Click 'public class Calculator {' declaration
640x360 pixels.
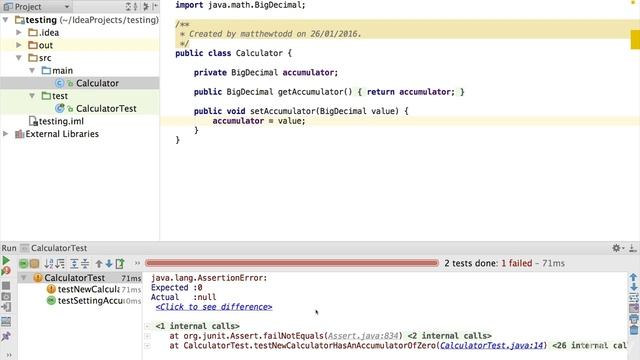point(233,53)
